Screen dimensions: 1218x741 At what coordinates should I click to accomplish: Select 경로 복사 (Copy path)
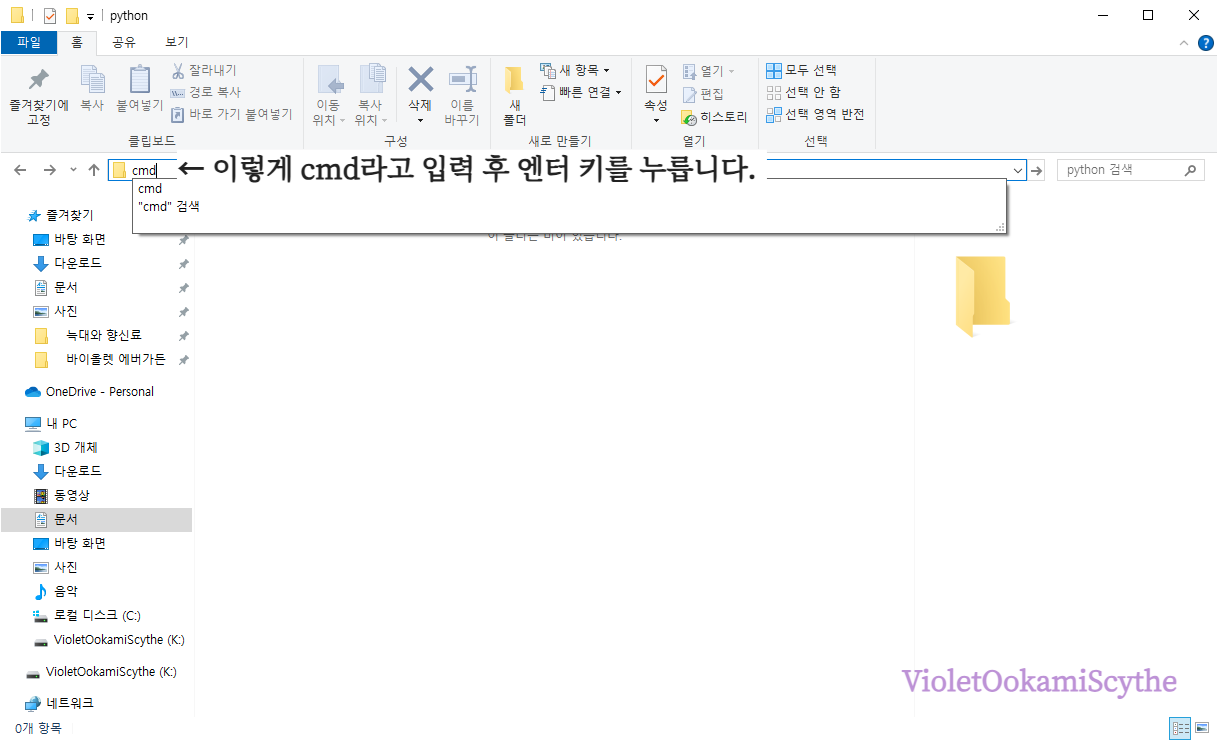[x=206, y=92]
